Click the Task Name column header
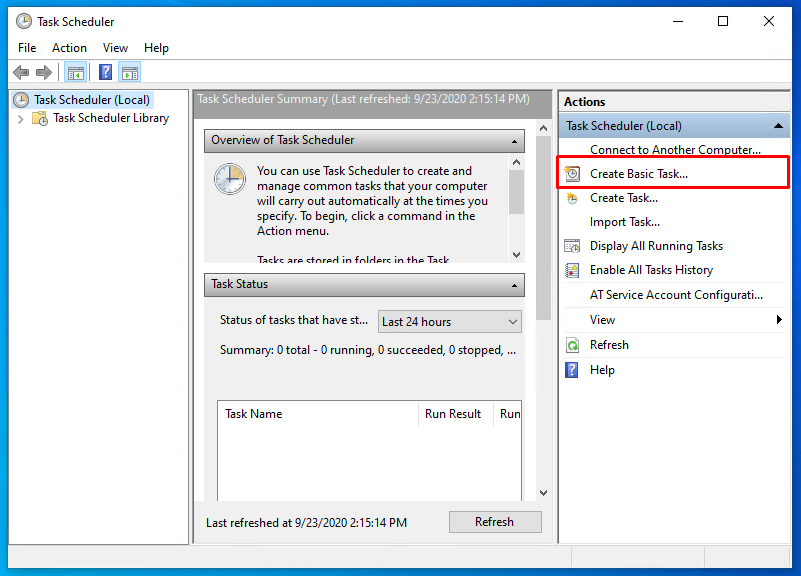Image resolution: width=801 pixels, height=576 pixels. (317, 414)
